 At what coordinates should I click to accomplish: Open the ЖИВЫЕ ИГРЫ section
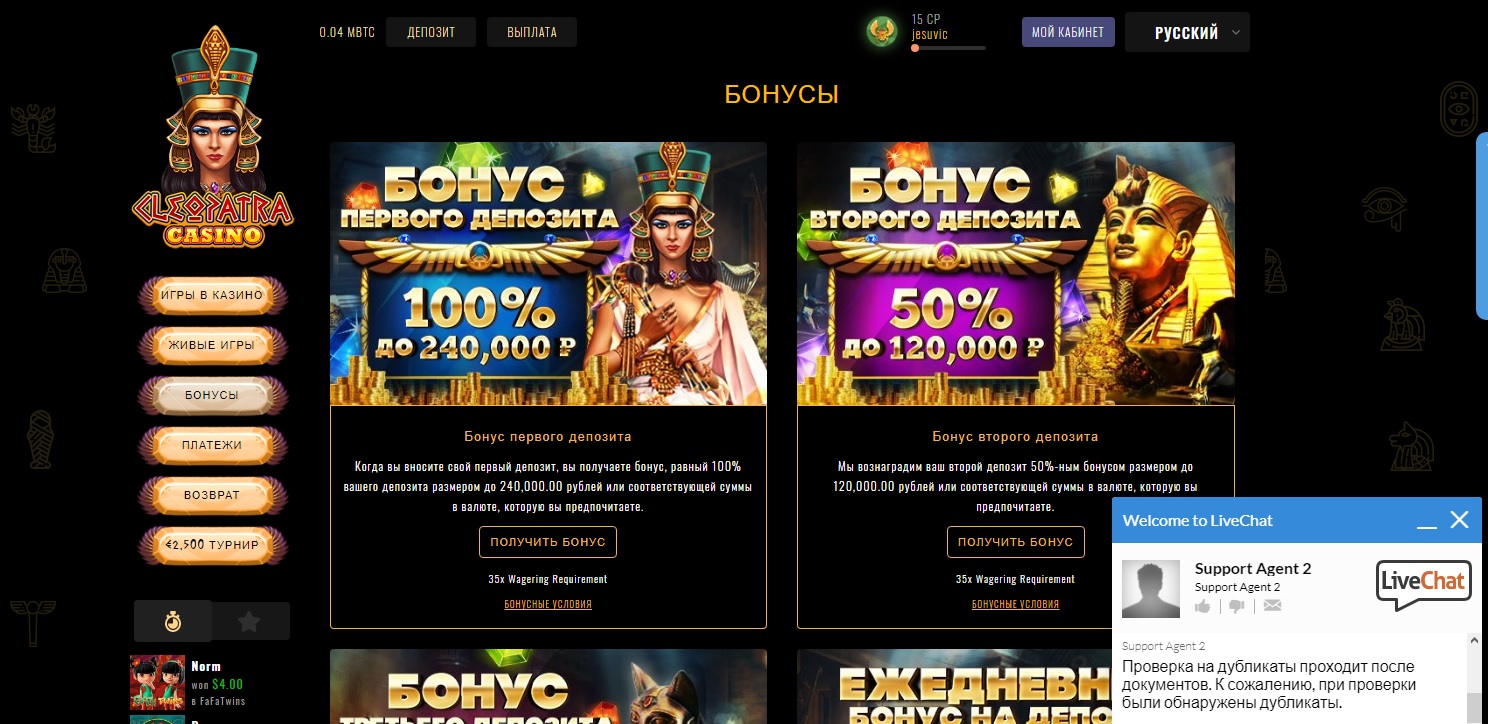click(212, 345)
